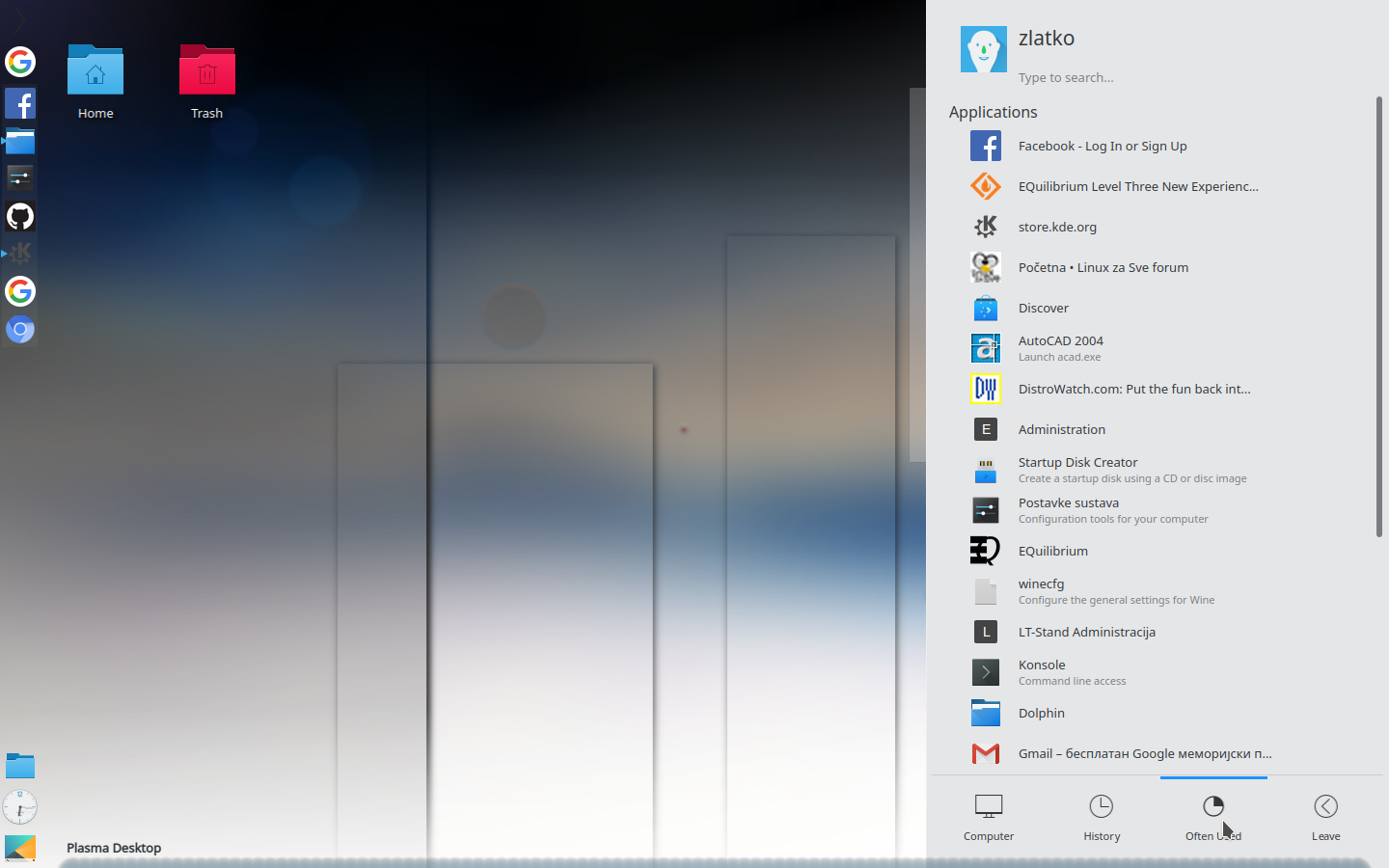The height and width of the screenshot is (868, 1389).
Task: Open the Trash folder on desktop
Action: pos(207,82)
